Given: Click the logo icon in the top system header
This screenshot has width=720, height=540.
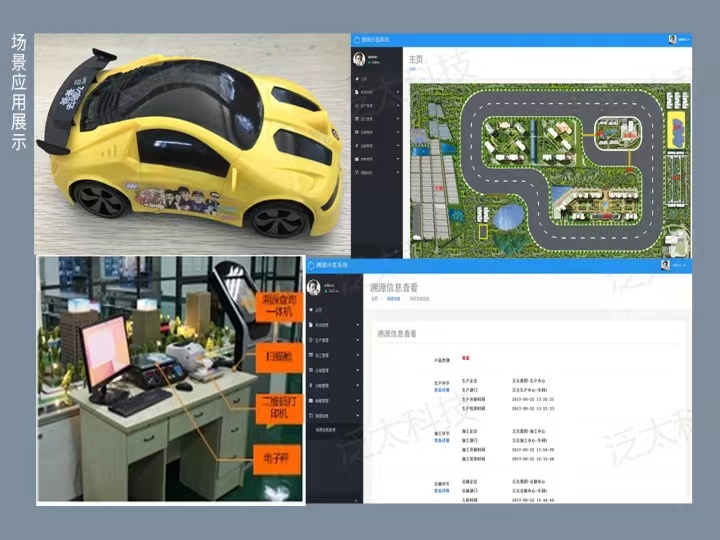Looking at the screenshot, I should [x=354, y=39].
